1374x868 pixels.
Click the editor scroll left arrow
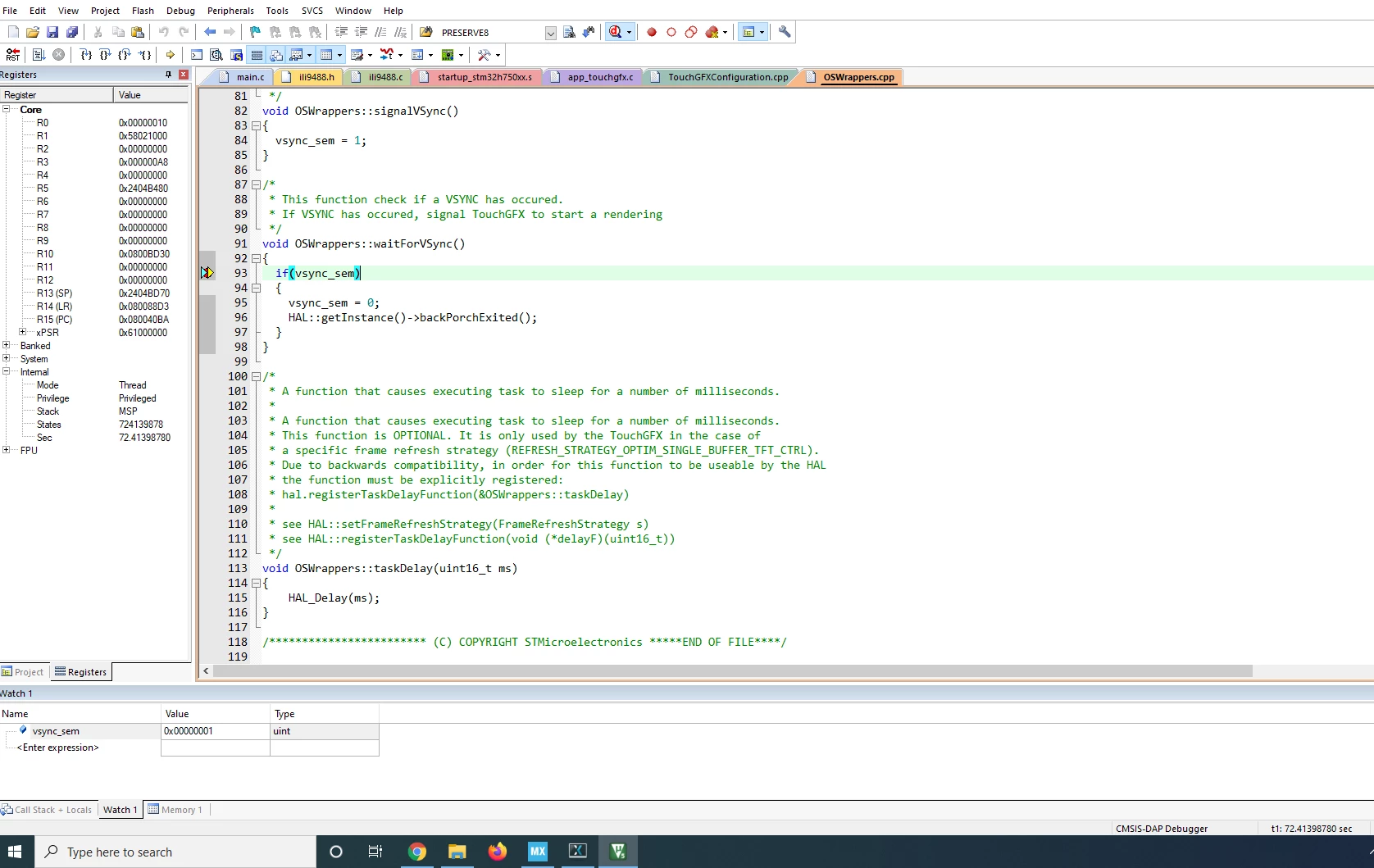(x=206, y=671)
